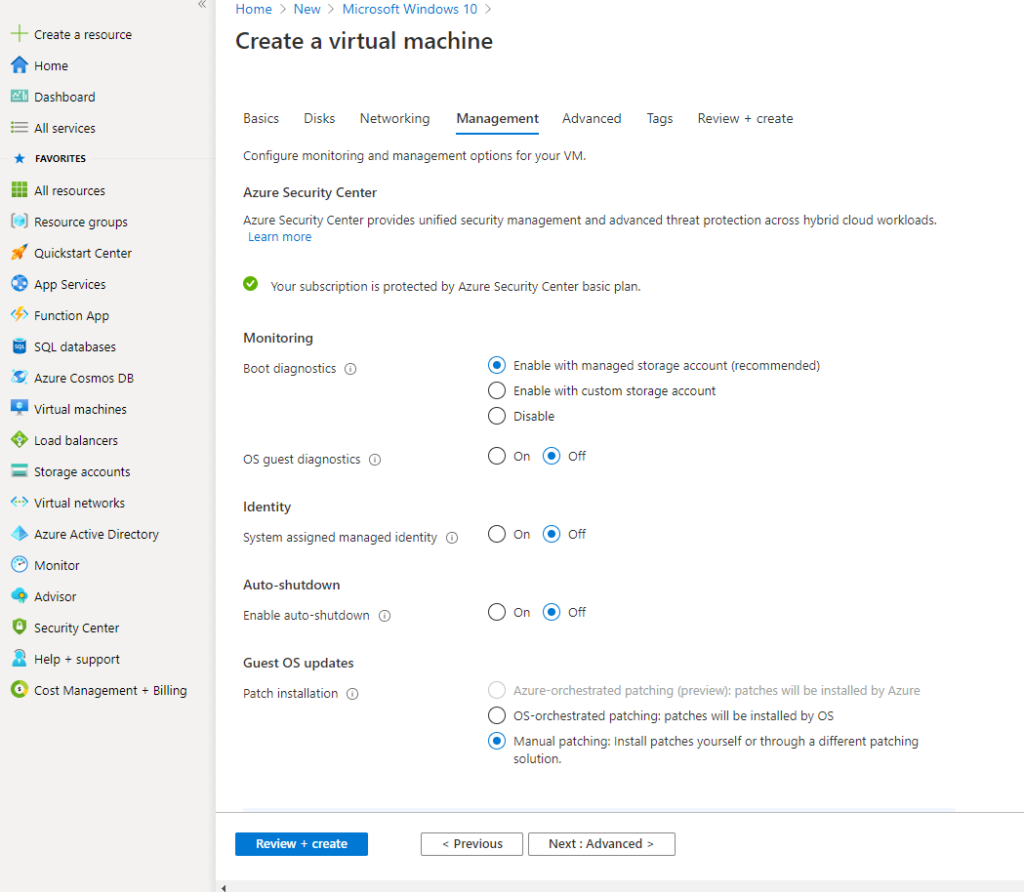Select the Management tab
This screenshot has height=892, width=1024.
coord(498,118)
